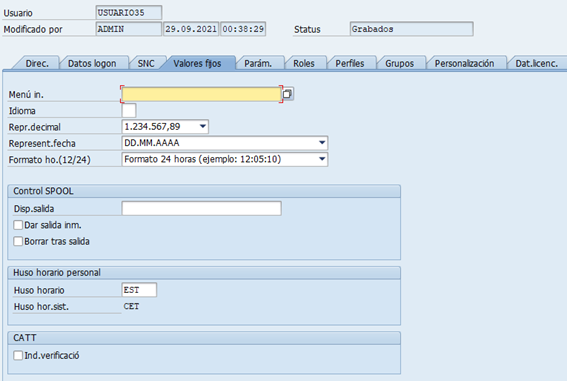
Task: Select the Huso hor.sist. label
Action: (41, 307)
